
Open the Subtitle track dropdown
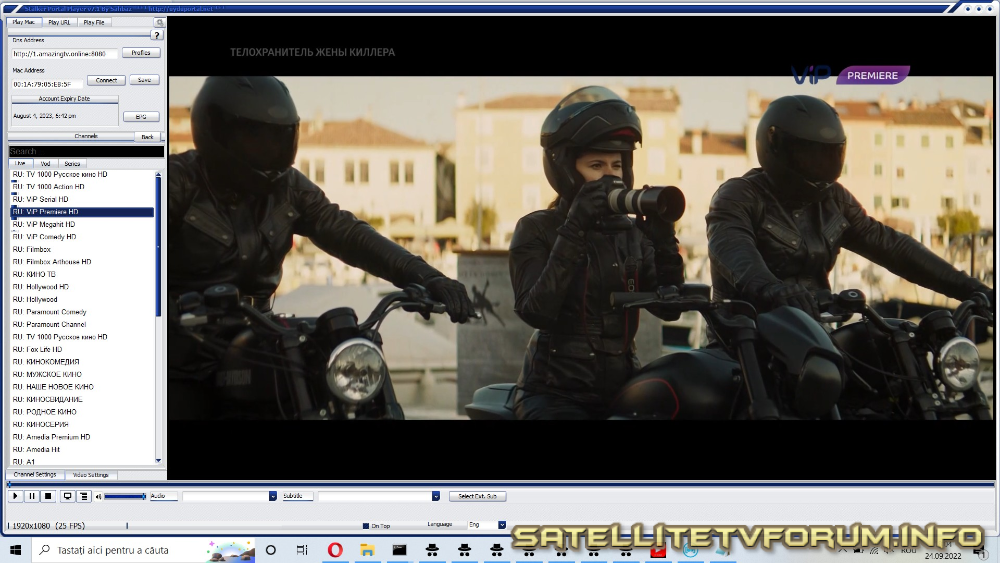(x=379, y=496)
